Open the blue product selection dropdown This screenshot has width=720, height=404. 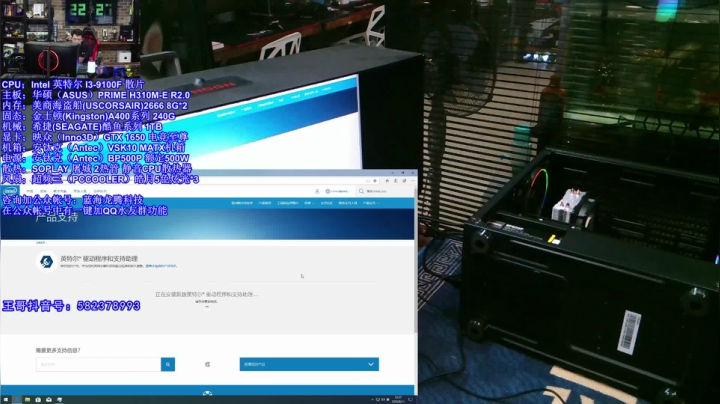pyautogui.click(x=309, y=364)
